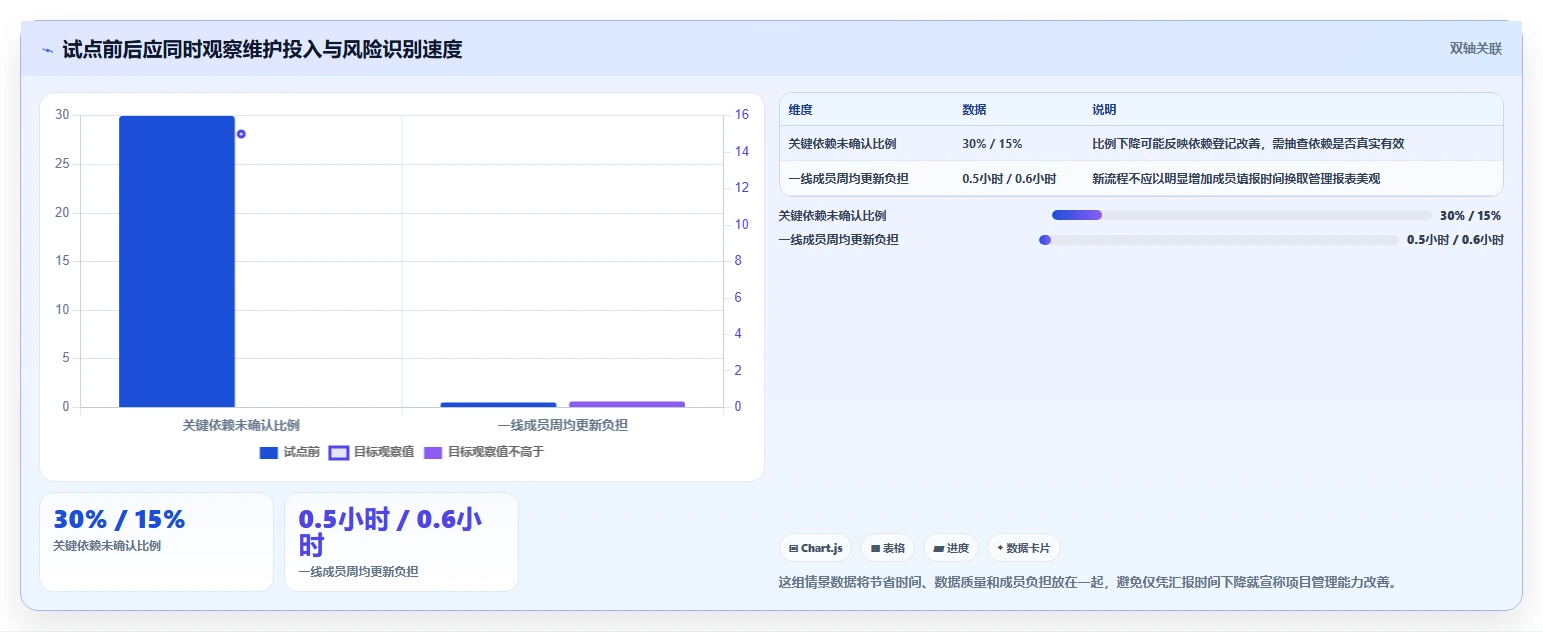Click the 30% / 15% data card

[x=156, y=542]
